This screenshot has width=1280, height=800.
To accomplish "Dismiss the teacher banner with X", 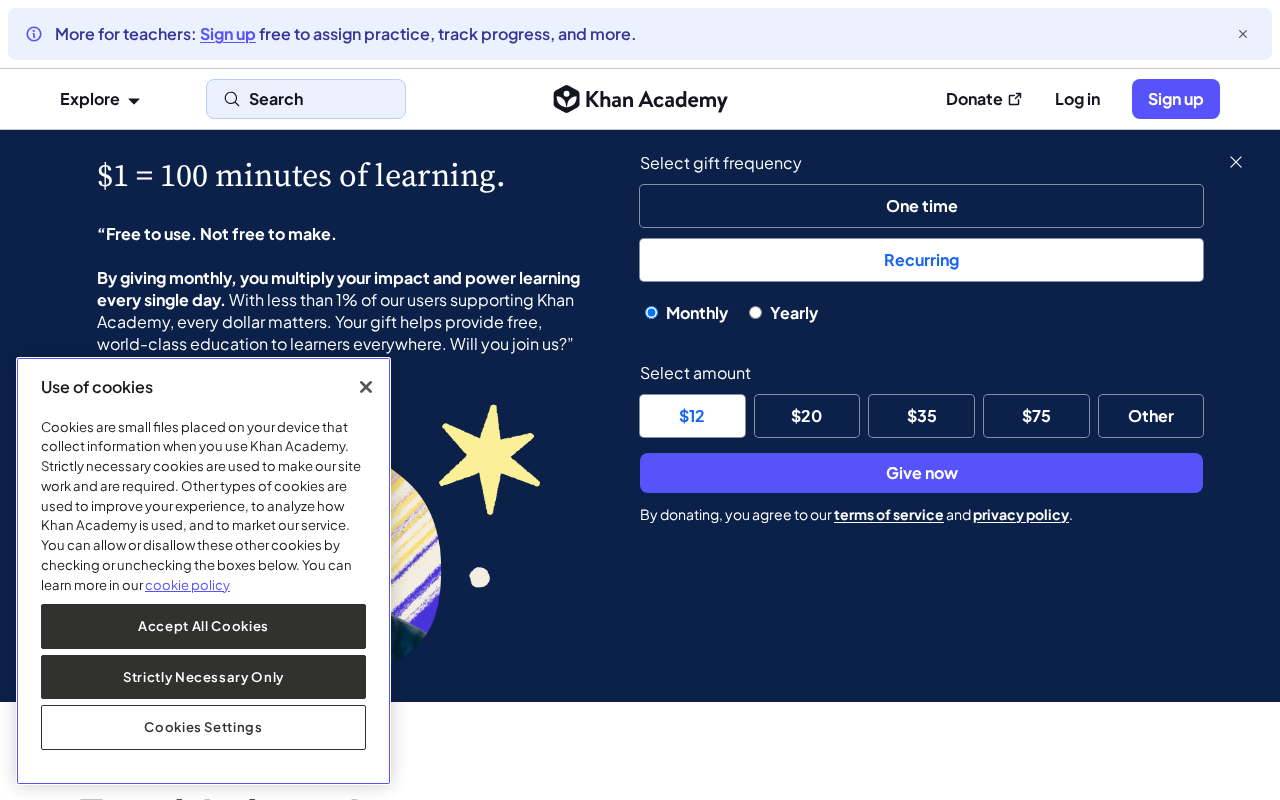I will pyautogui.click(x=1243, y=34).
